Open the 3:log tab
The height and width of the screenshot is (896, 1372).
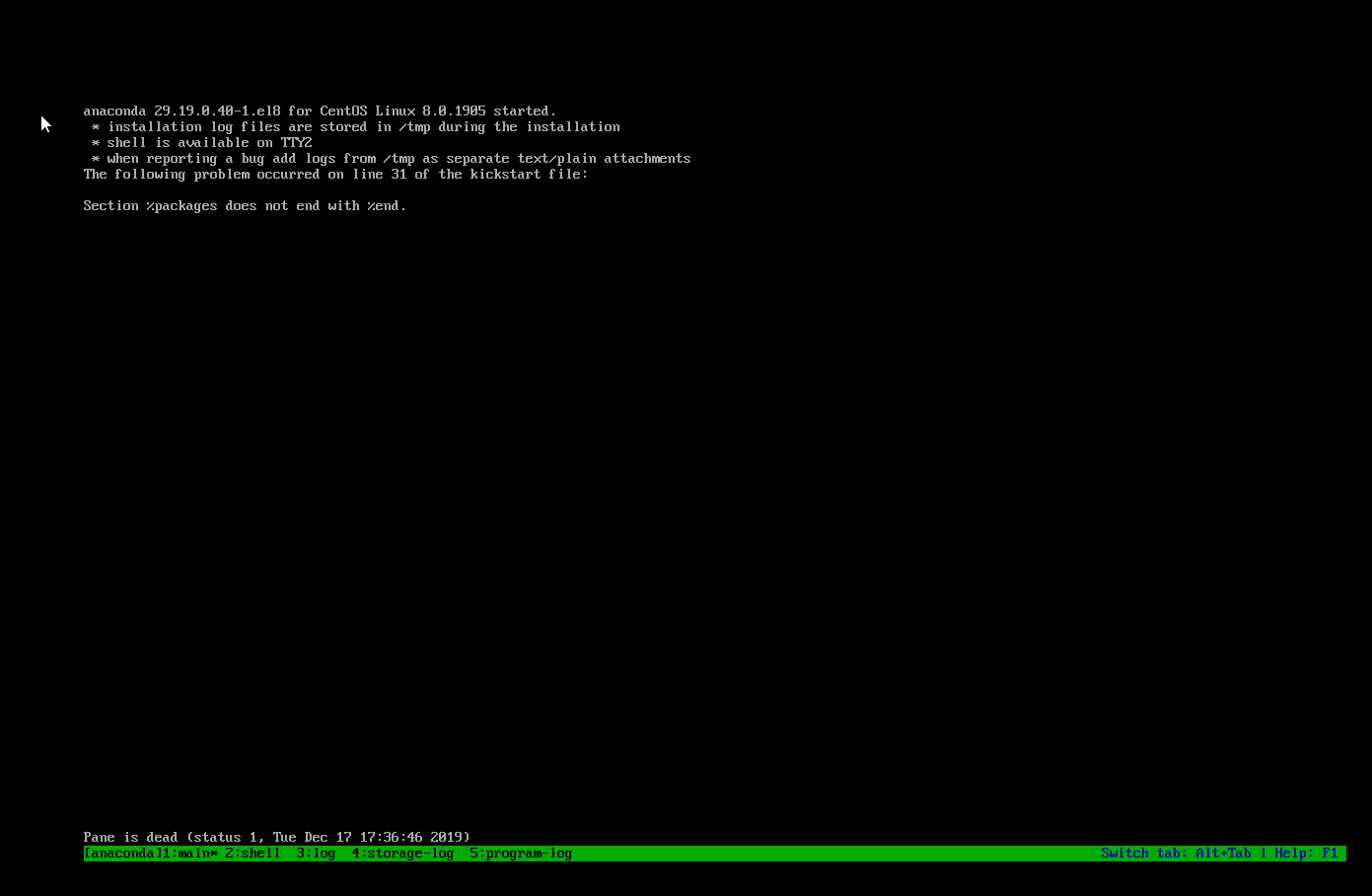click(316, 854)
